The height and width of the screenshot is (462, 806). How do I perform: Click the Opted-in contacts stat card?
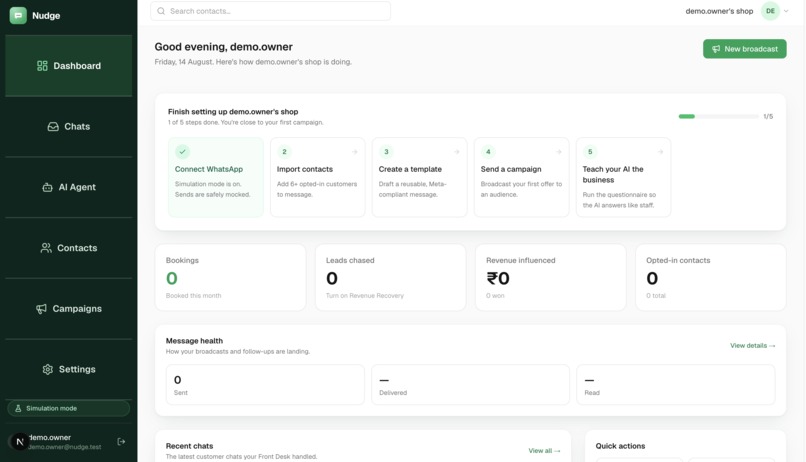(x=710, y=278)
